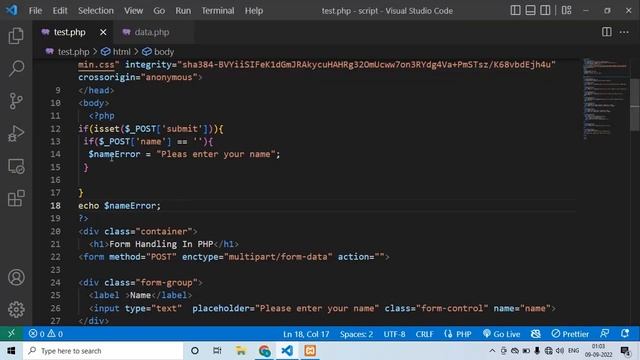Click the Go Live server button

coord(501,334)
